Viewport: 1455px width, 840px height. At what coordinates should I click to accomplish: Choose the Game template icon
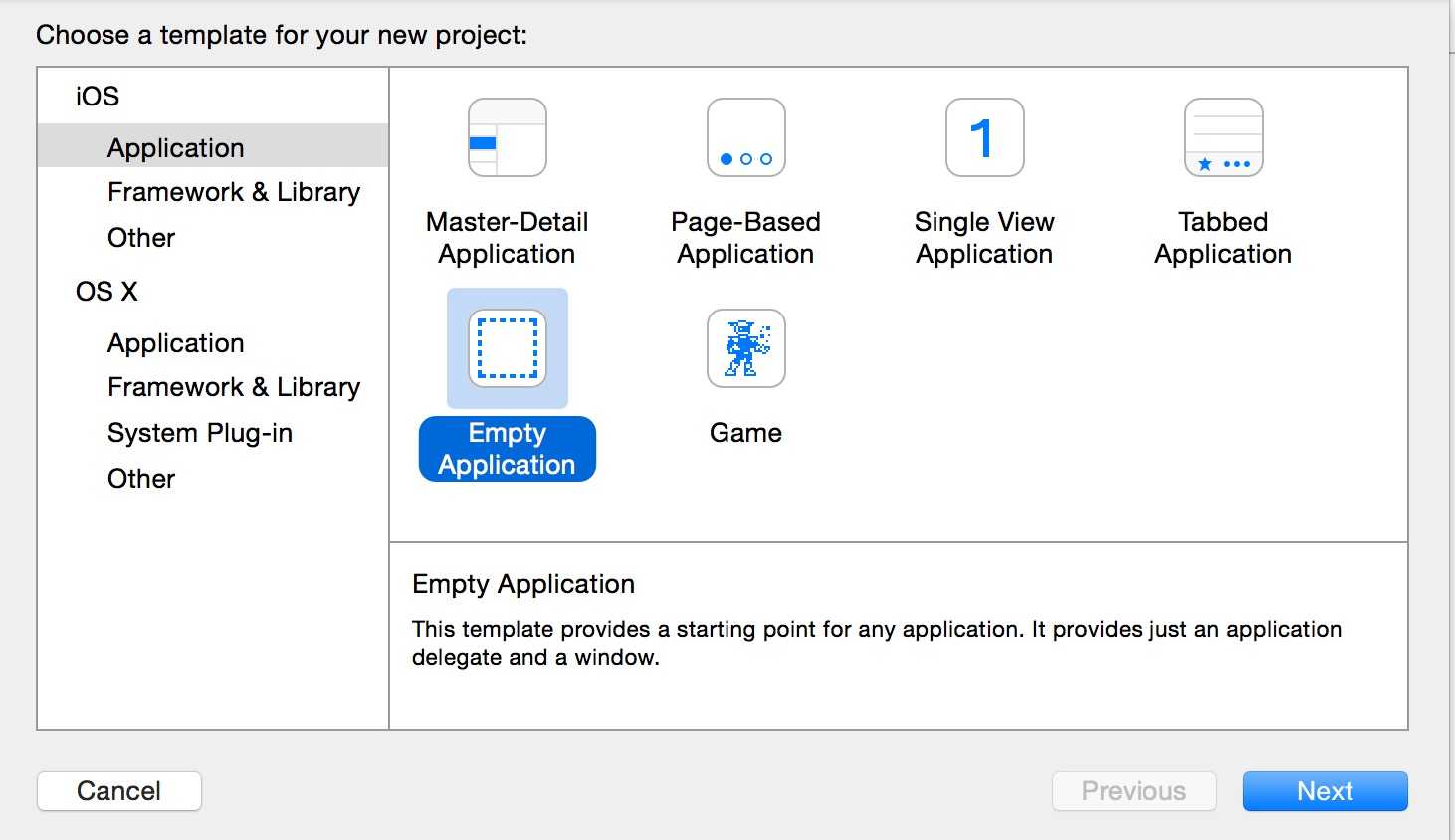coord(746,348)
